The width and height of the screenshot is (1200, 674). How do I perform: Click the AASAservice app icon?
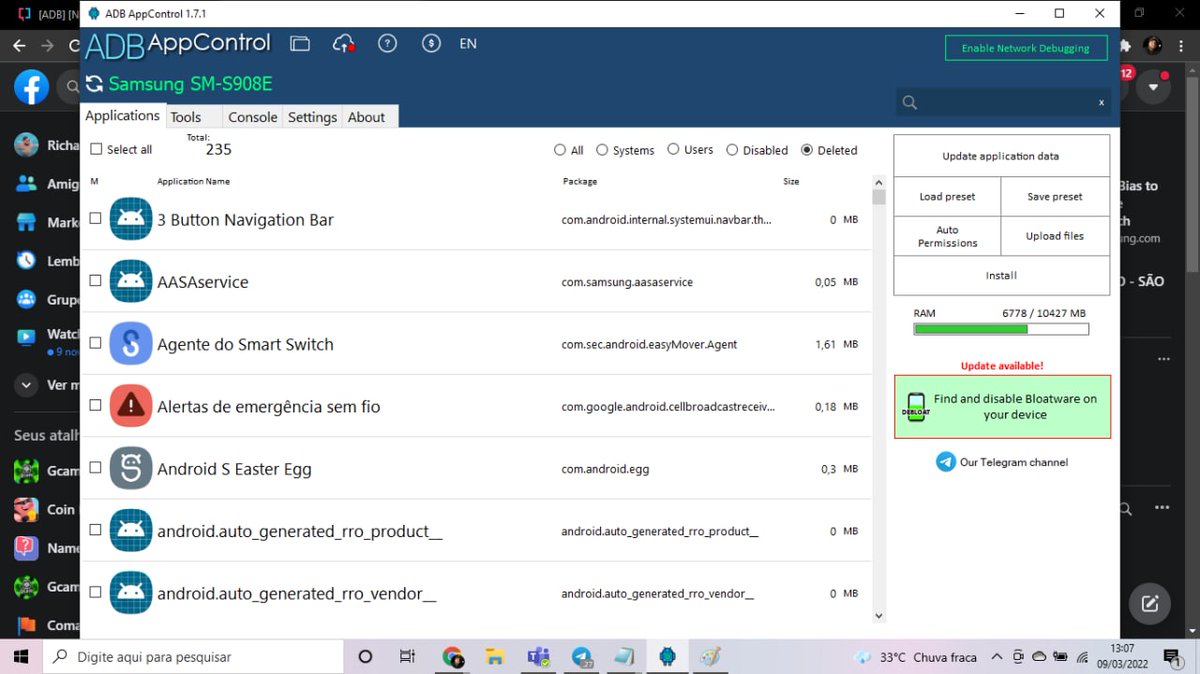pyautogui.click(x=131, y=281)
